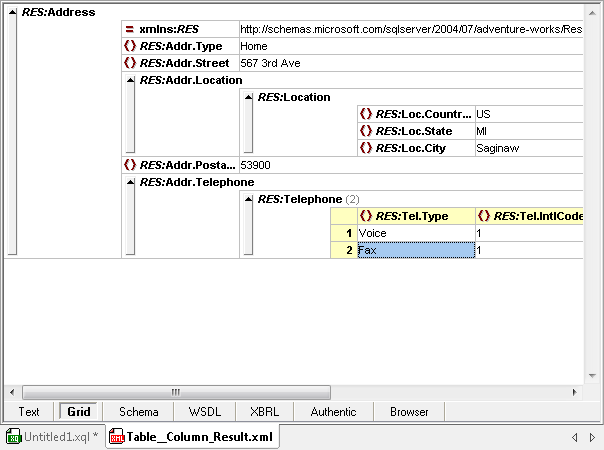Switch to the Grid view tab

(x=79, y=412)
